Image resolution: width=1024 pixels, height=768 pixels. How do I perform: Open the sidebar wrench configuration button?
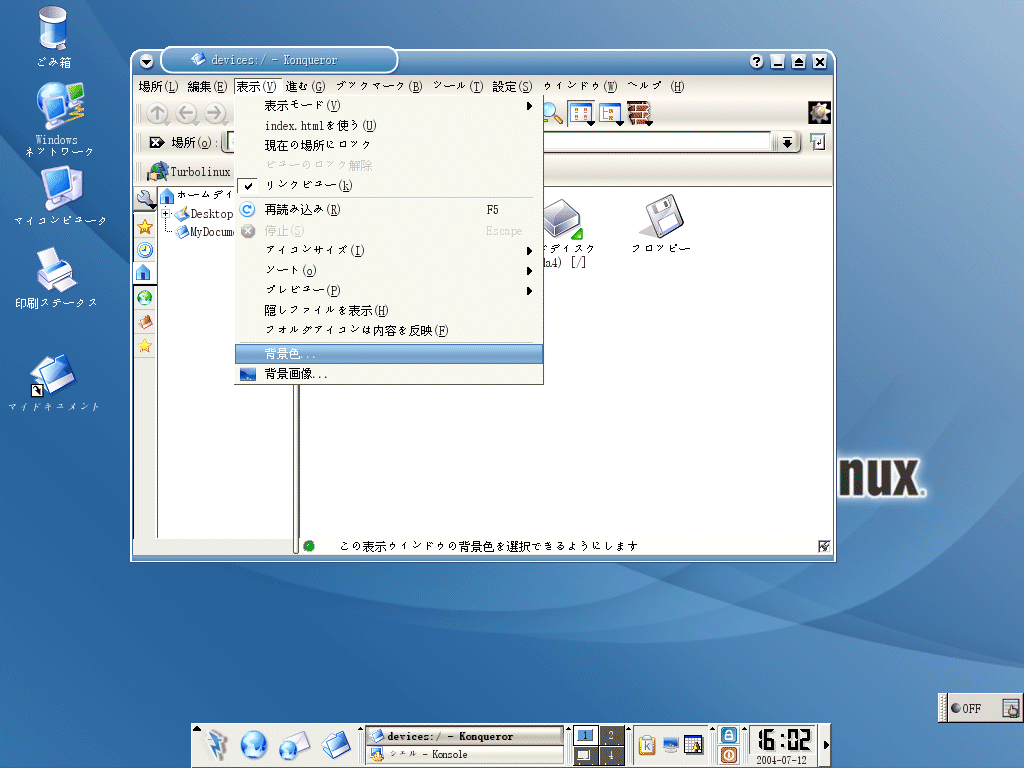point(145,199)
